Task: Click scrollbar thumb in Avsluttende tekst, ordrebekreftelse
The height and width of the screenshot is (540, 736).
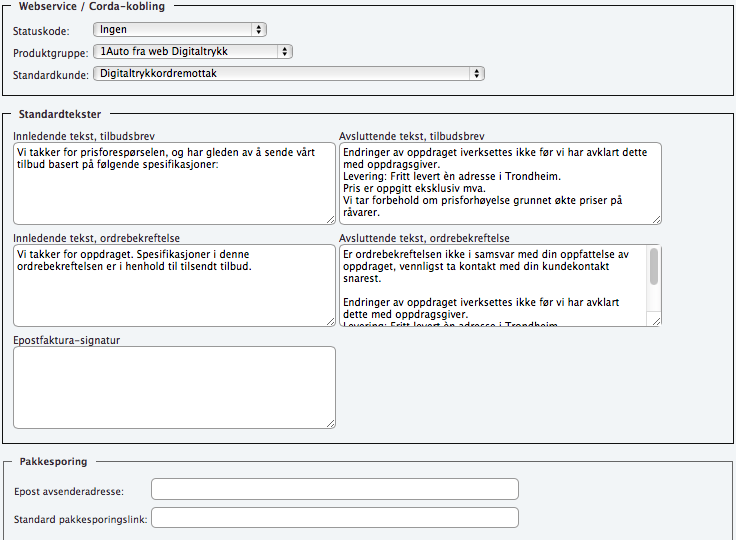Action: pos(654,266)
